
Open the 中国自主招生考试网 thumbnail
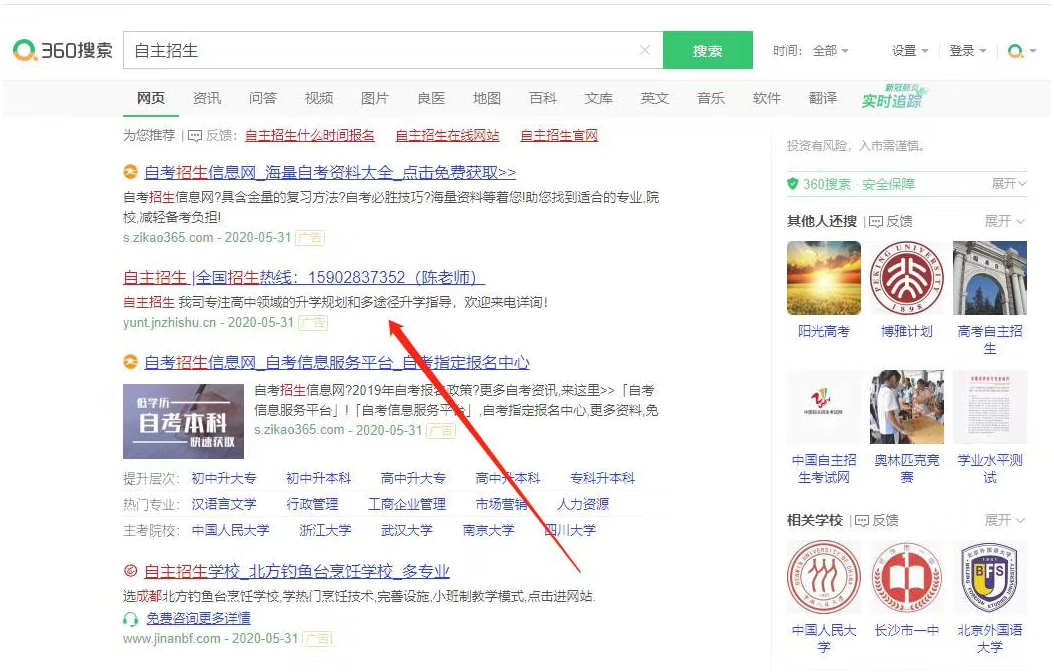point(823,407)
